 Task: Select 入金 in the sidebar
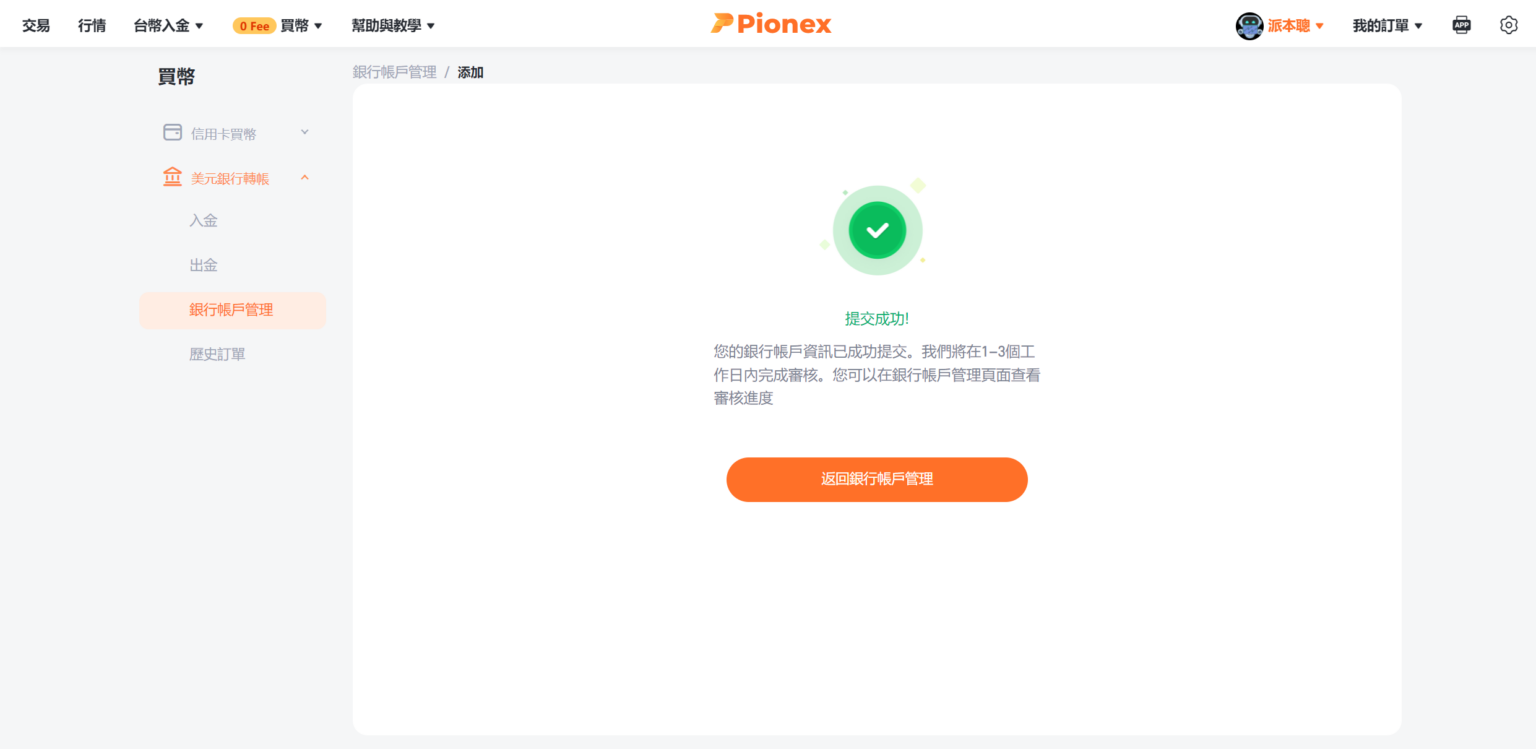203,221
